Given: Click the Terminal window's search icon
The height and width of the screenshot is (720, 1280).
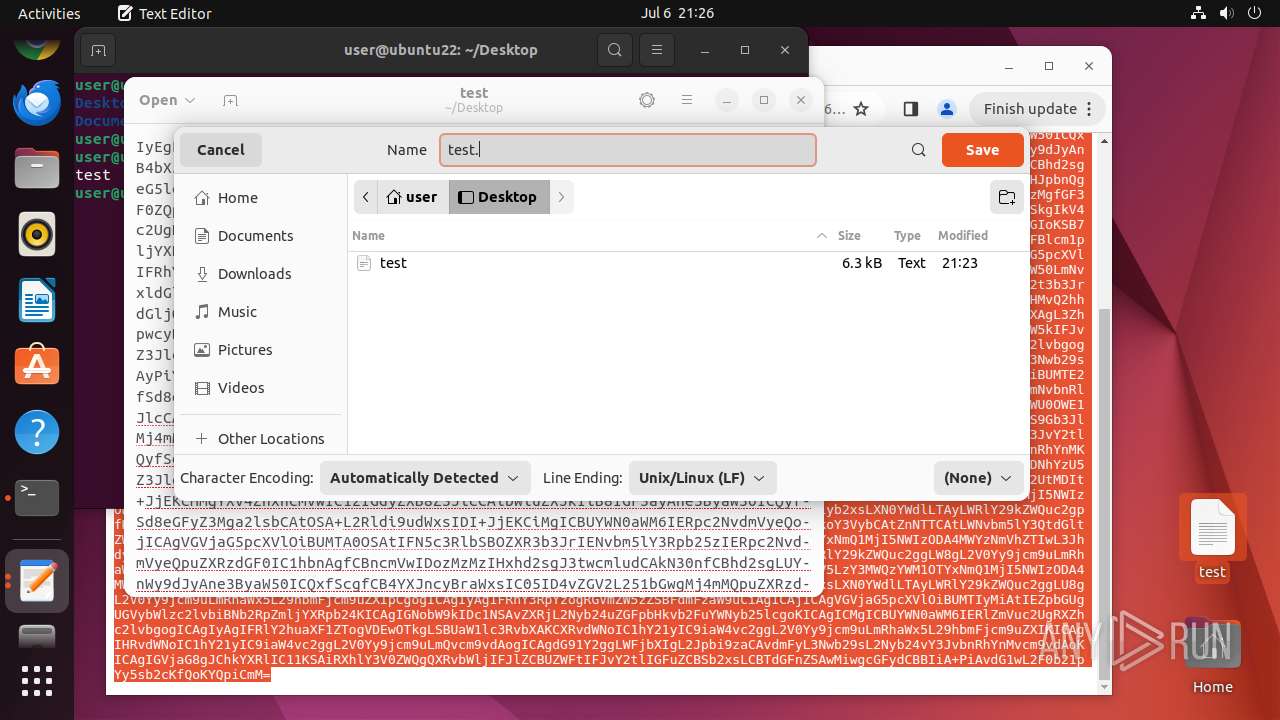Looking at the screenshot, I should [615, 50].
